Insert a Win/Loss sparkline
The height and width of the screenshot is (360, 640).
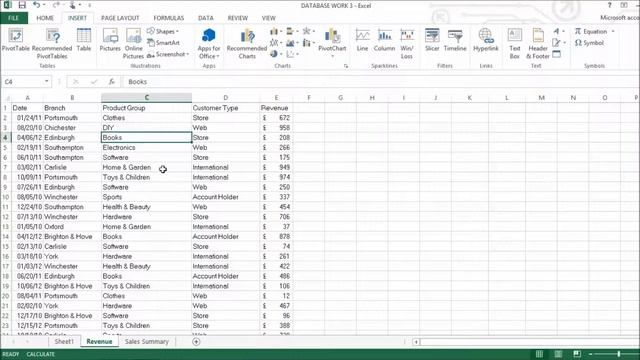(407, 44)
